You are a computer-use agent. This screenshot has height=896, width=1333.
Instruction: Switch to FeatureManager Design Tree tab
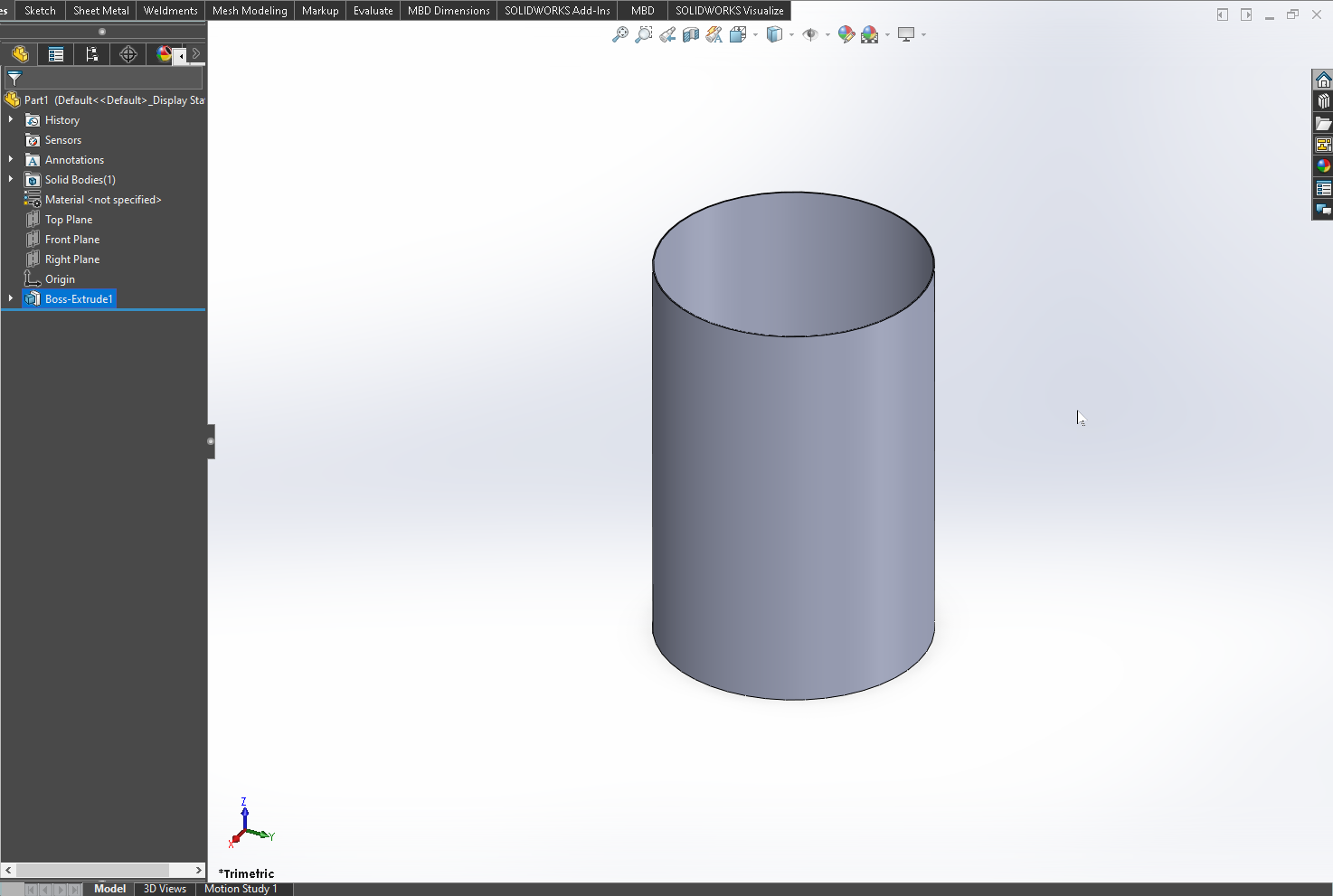(19, 54)
